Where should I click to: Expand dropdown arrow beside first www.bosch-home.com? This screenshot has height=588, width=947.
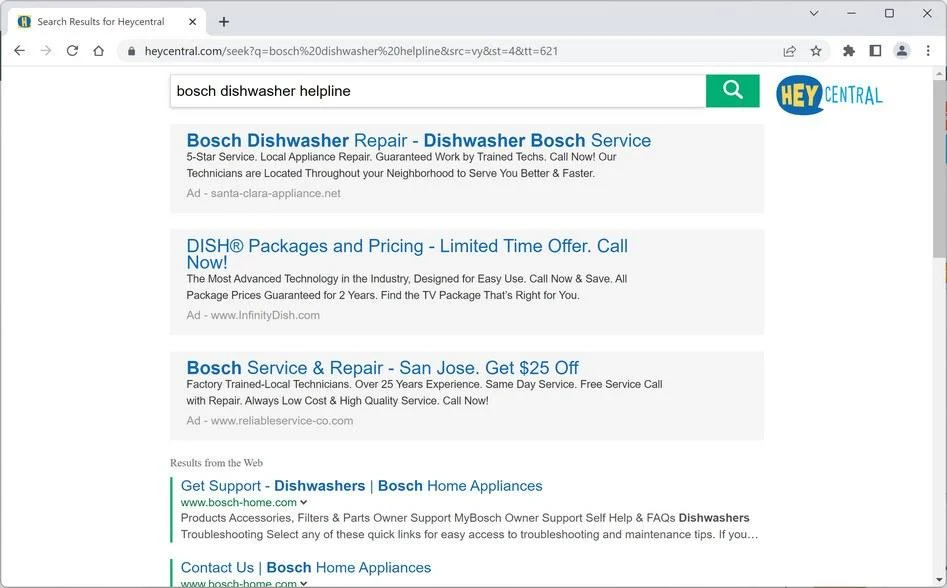click(x=303, y=502)
